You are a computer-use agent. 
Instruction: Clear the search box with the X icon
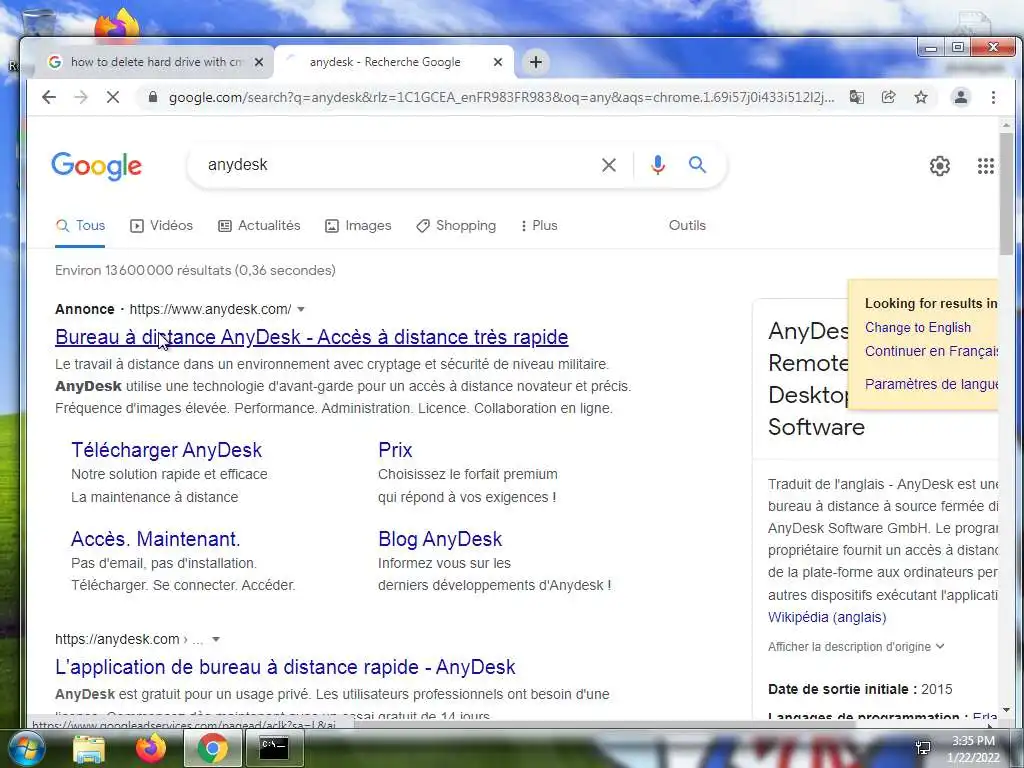click(609, 165)
